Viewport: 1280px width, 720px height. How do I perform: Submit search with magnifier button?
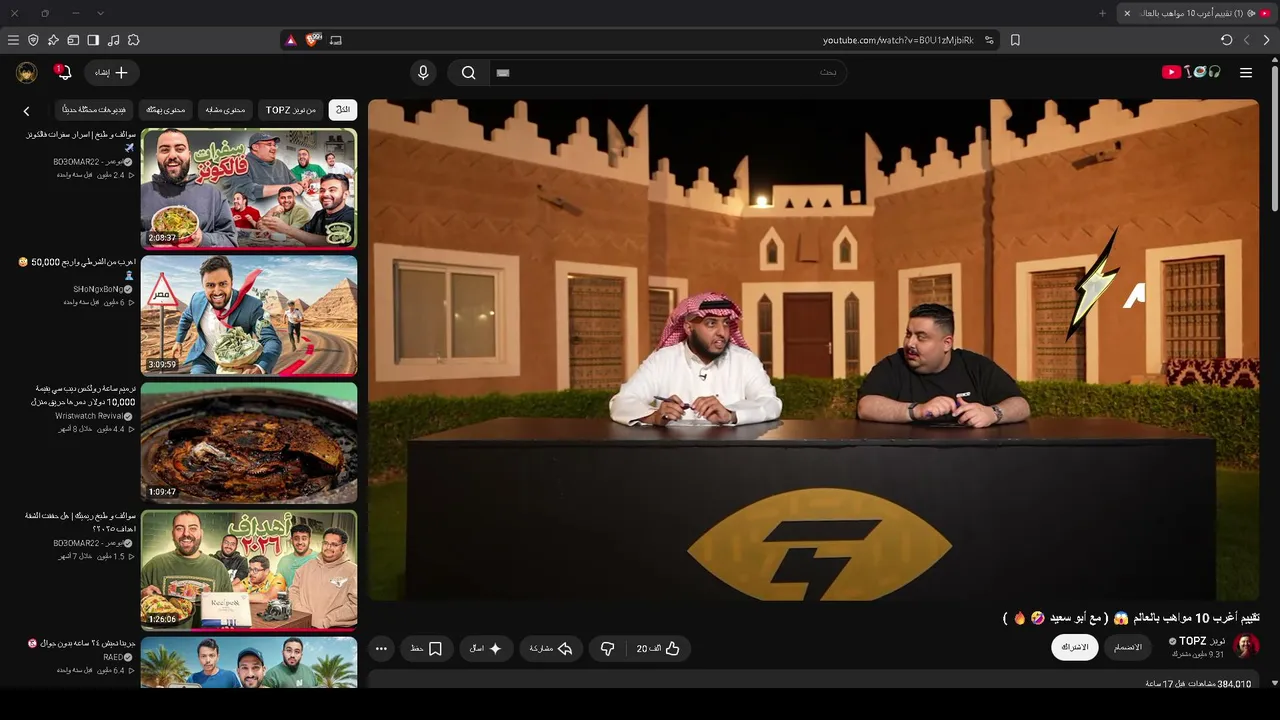click(468, 72)
